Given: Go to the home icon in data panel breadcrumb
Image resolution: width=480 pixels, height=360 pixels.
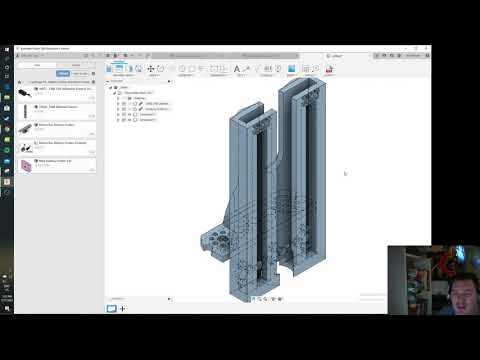Looking at the screenshot, I should click(20, 82).
